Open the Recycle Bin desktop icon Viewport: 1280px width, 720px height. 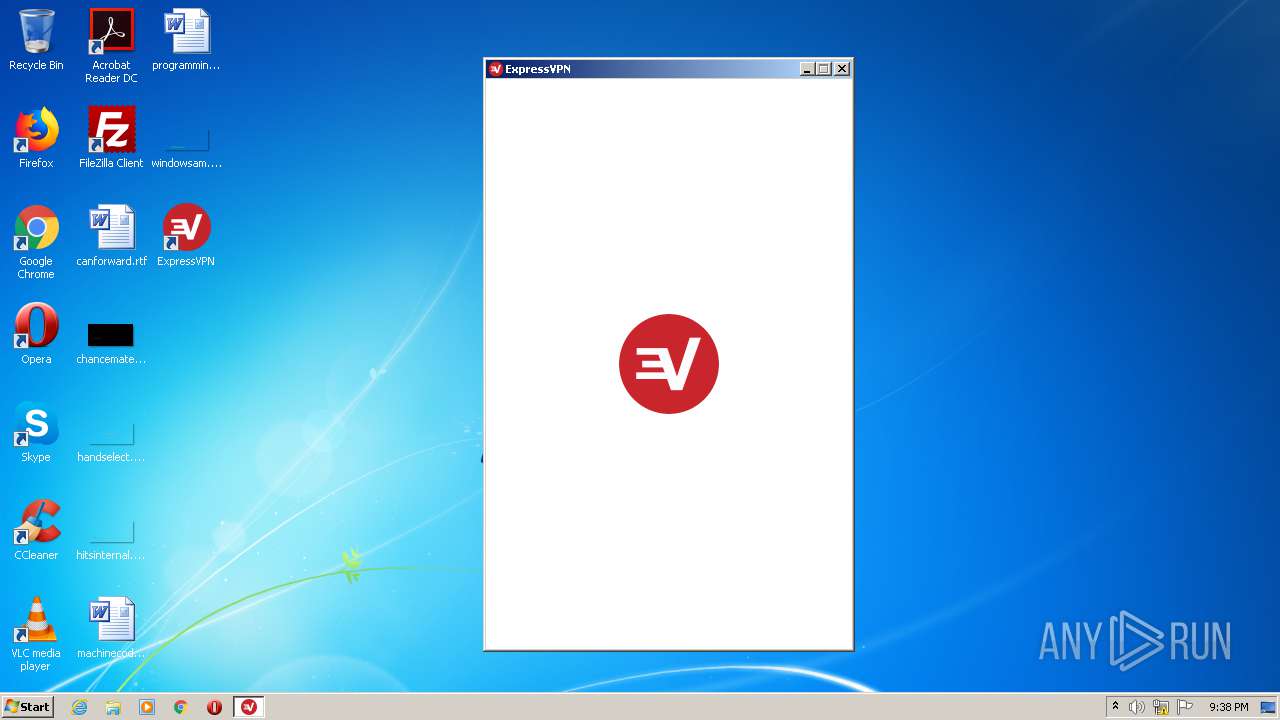pos(36,40)
